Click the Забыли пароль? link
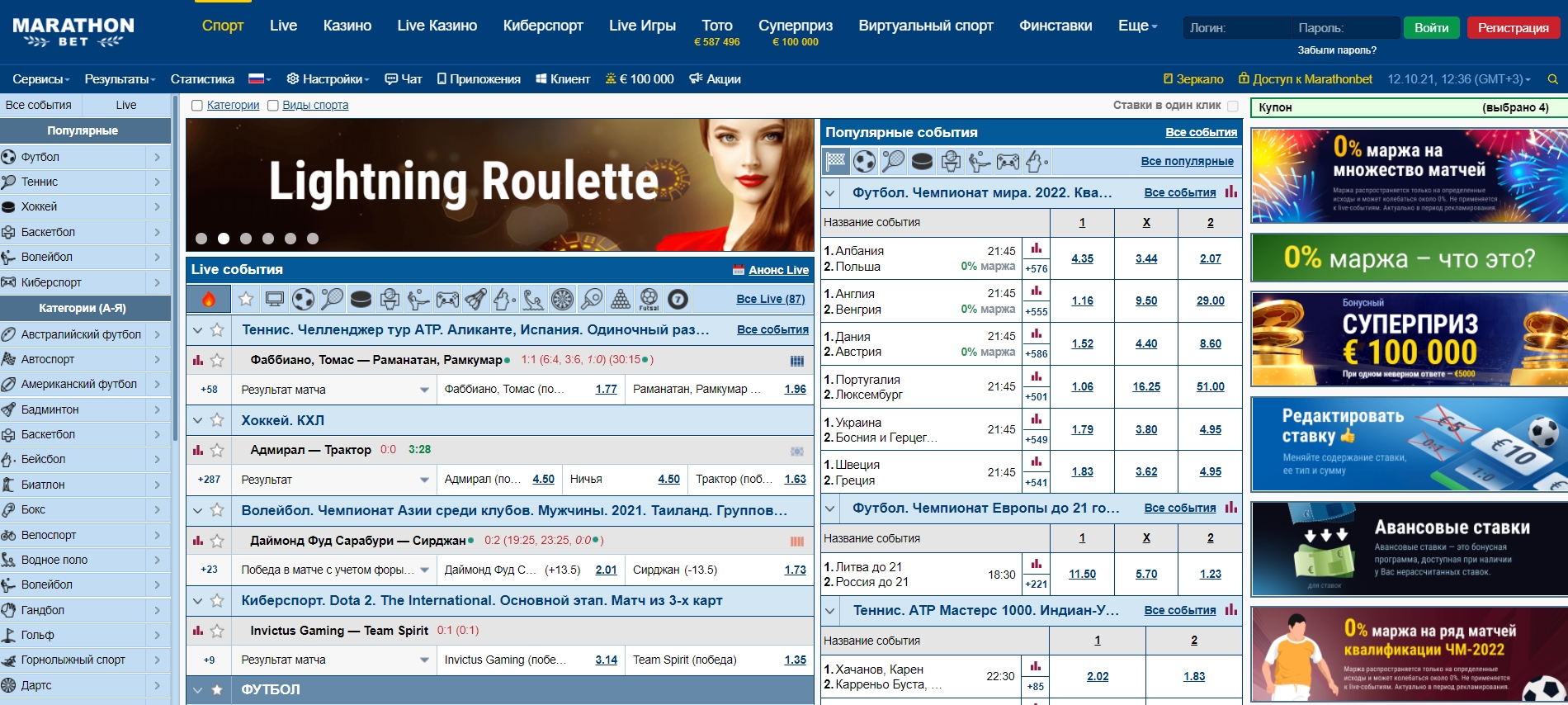The width and height of the screenshot is (1568, 705). coord(1337,50)
